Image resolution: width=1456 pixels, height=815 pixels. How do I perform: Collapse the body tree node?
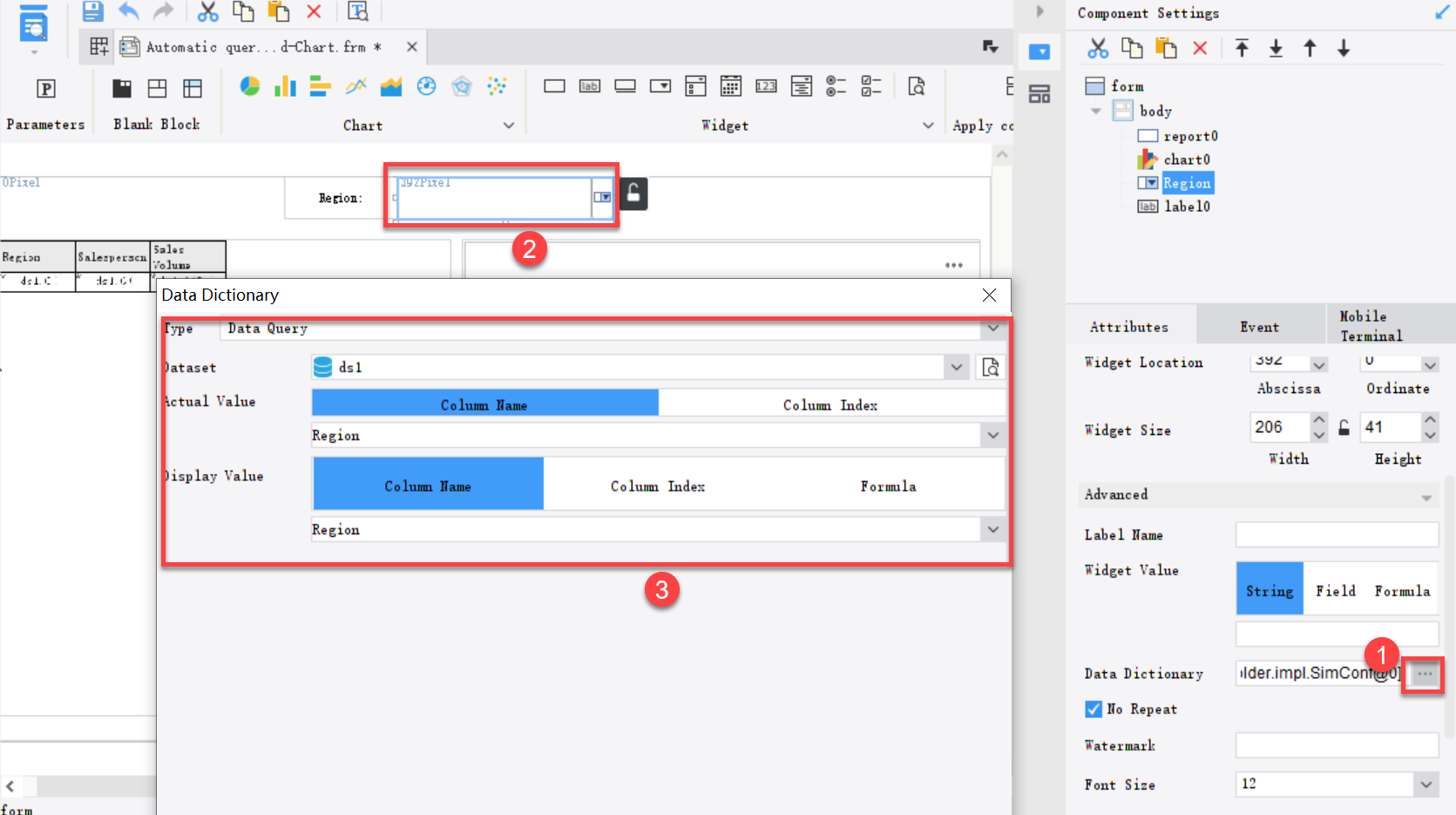(1096, 111)
